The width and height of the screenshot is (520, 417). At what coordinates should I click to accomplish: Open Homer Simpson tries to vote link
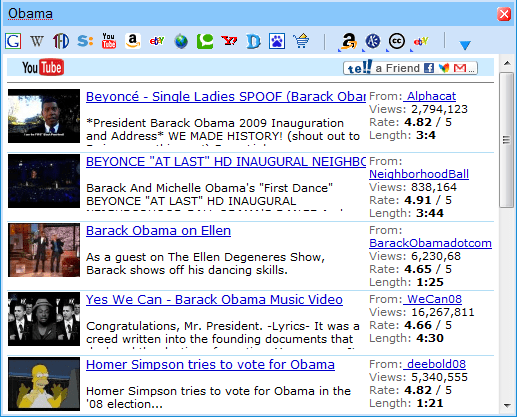(210, 364)
